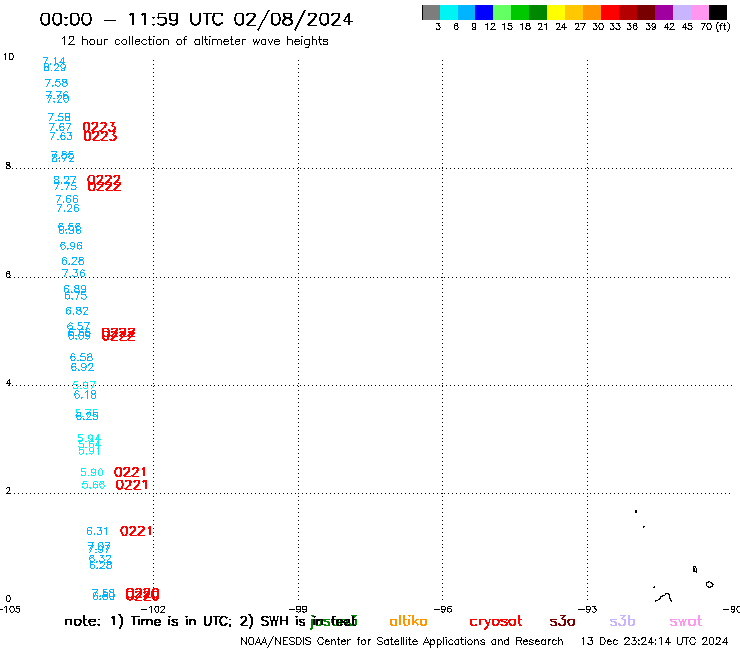The width and height of the screenshot is (740, 650).
Task: Click the purple swatch in the color scale
Action: 664,12
